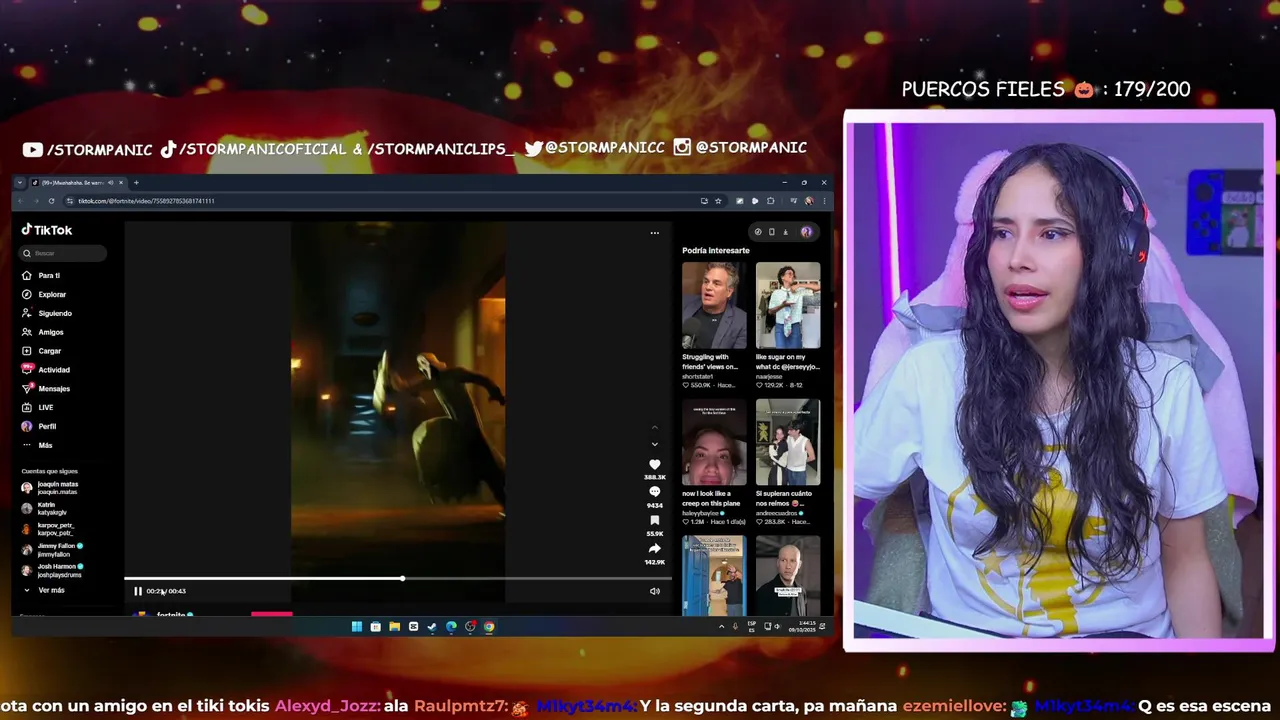Open fortnite author name below video

pyautogui.click(x=171, y=614)
